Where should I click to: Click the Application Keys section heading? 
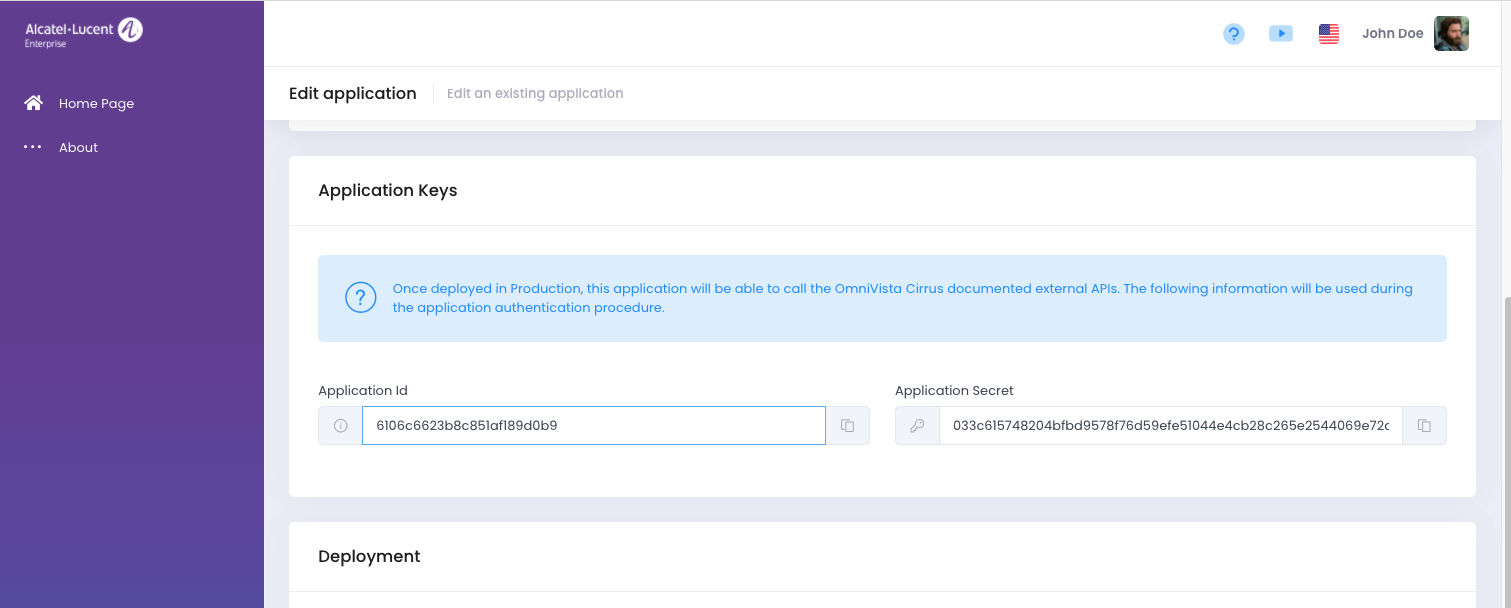click(x=387, y=190)
